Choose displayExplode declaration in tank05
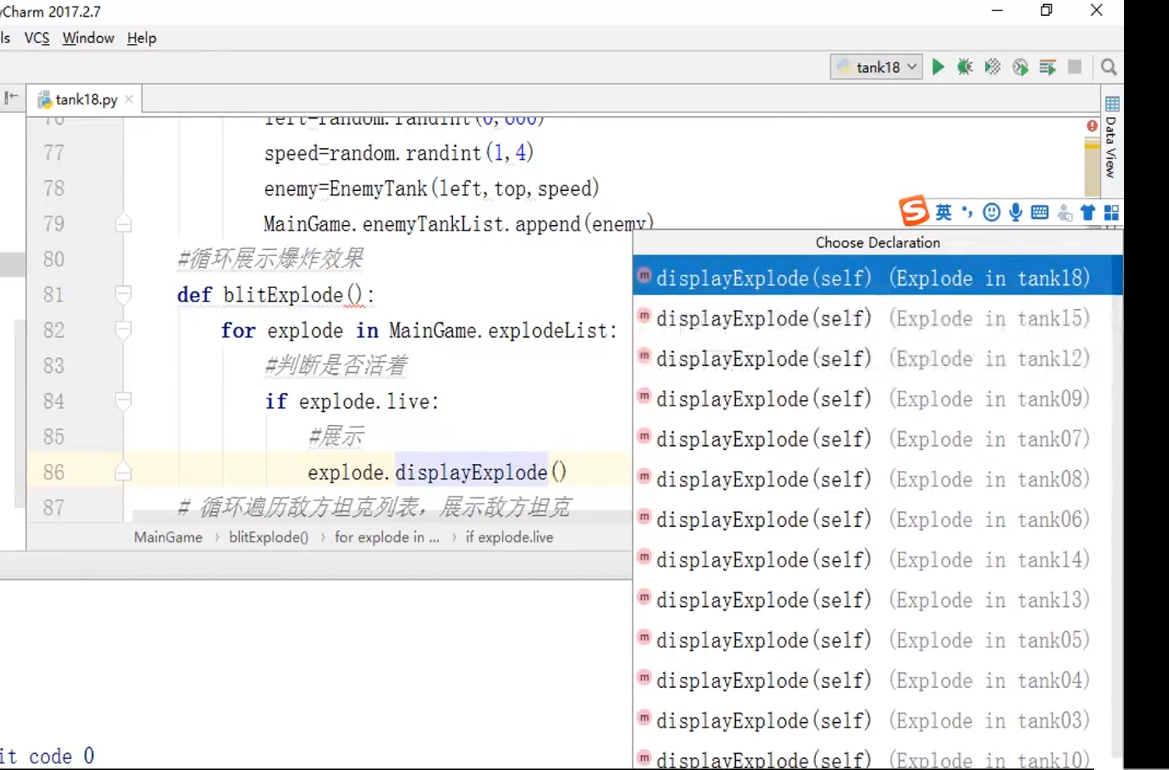The height and width of the screenshot is (770, 1169). pyautogui.click(x=877, y=640)
